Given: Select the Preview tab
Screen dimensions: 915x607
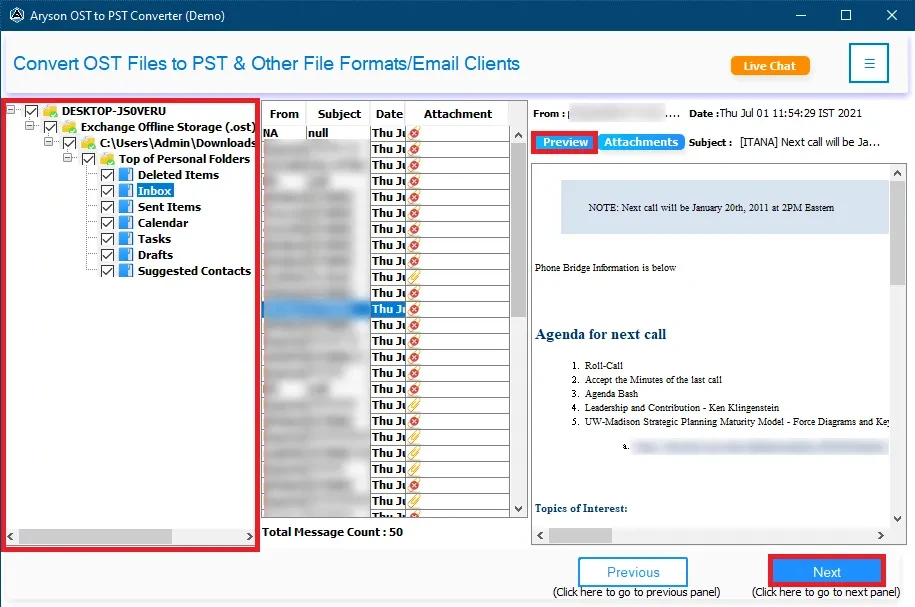Looking at the screenshot, I should pyautogui.click(x=565, y=142).
